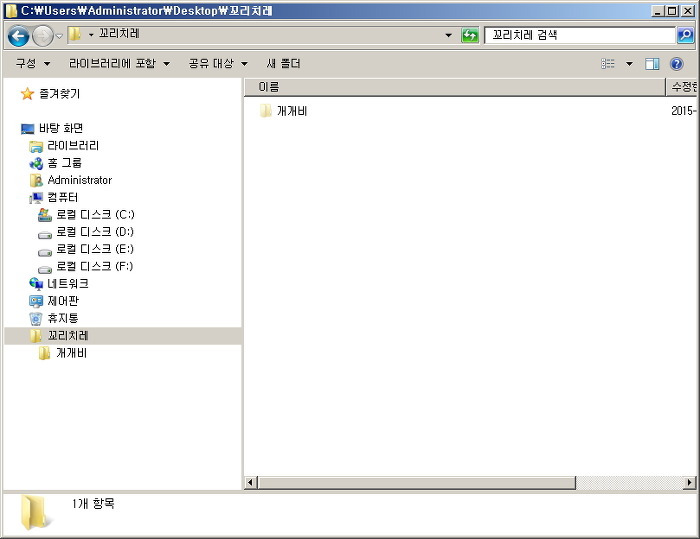Image resolution: width=700 pixels, height=539 pixels.
Task: Select the 개개비 folder in file list
Action: (292, 111)
